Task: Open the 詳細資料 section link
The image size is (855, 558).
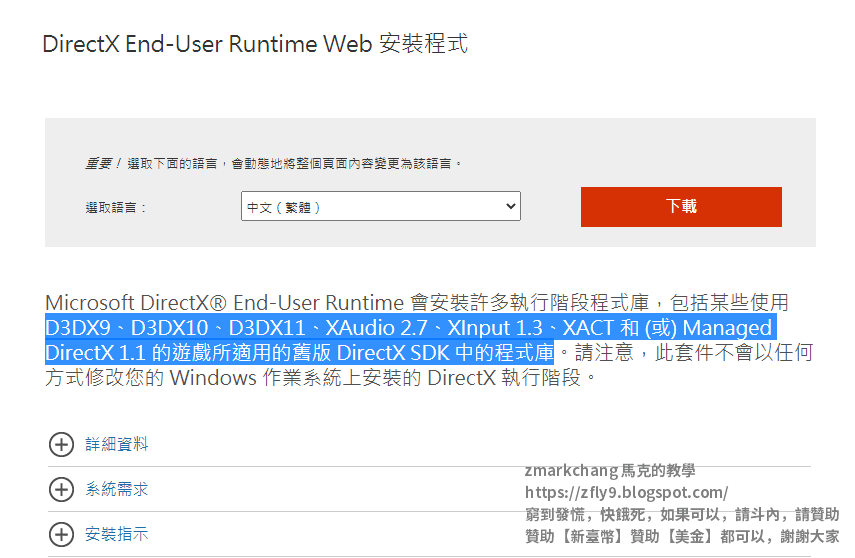Action: click(x=117, y=444)
